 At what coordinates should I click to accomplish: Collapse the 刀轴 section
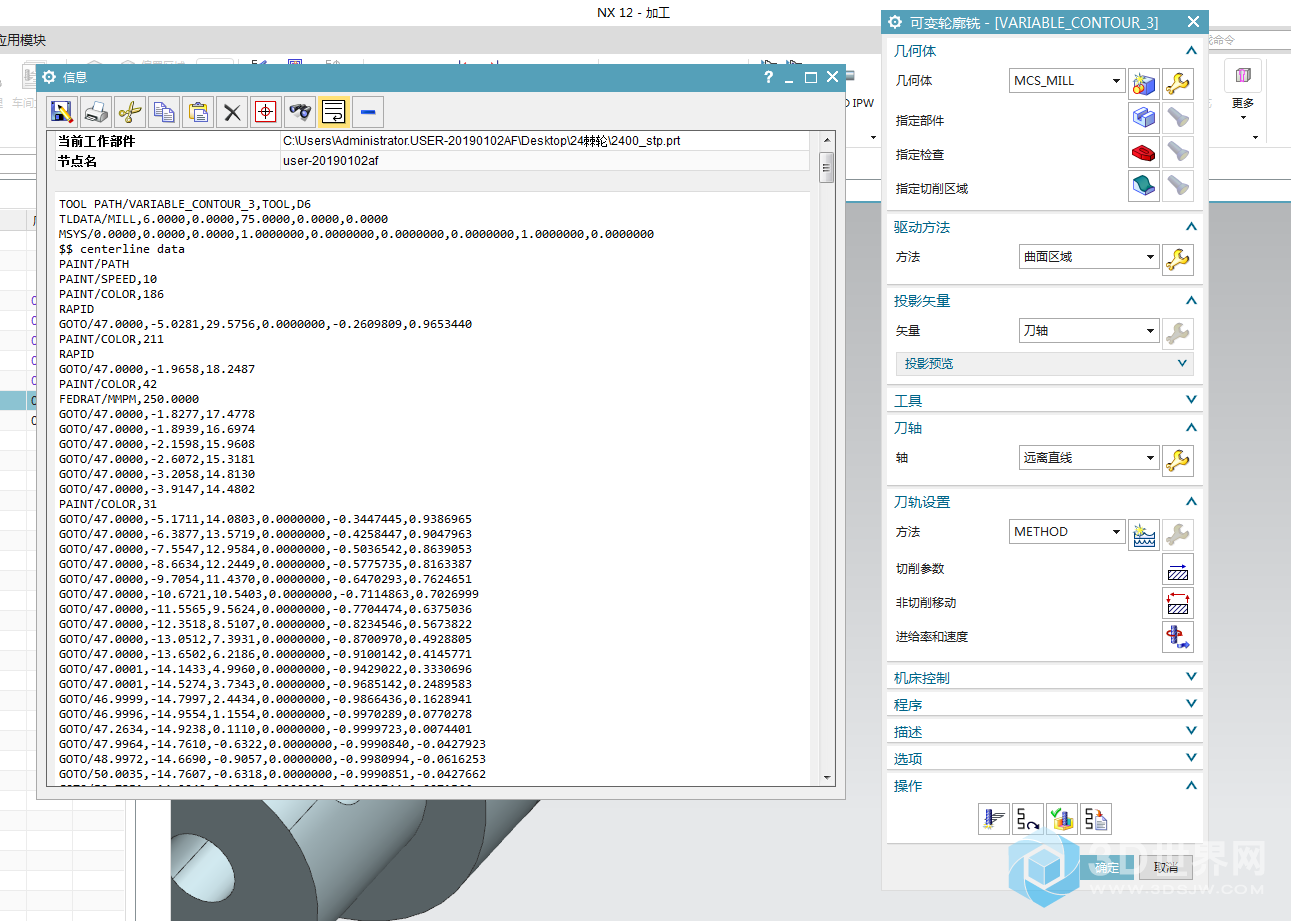tap(1044, 428)
